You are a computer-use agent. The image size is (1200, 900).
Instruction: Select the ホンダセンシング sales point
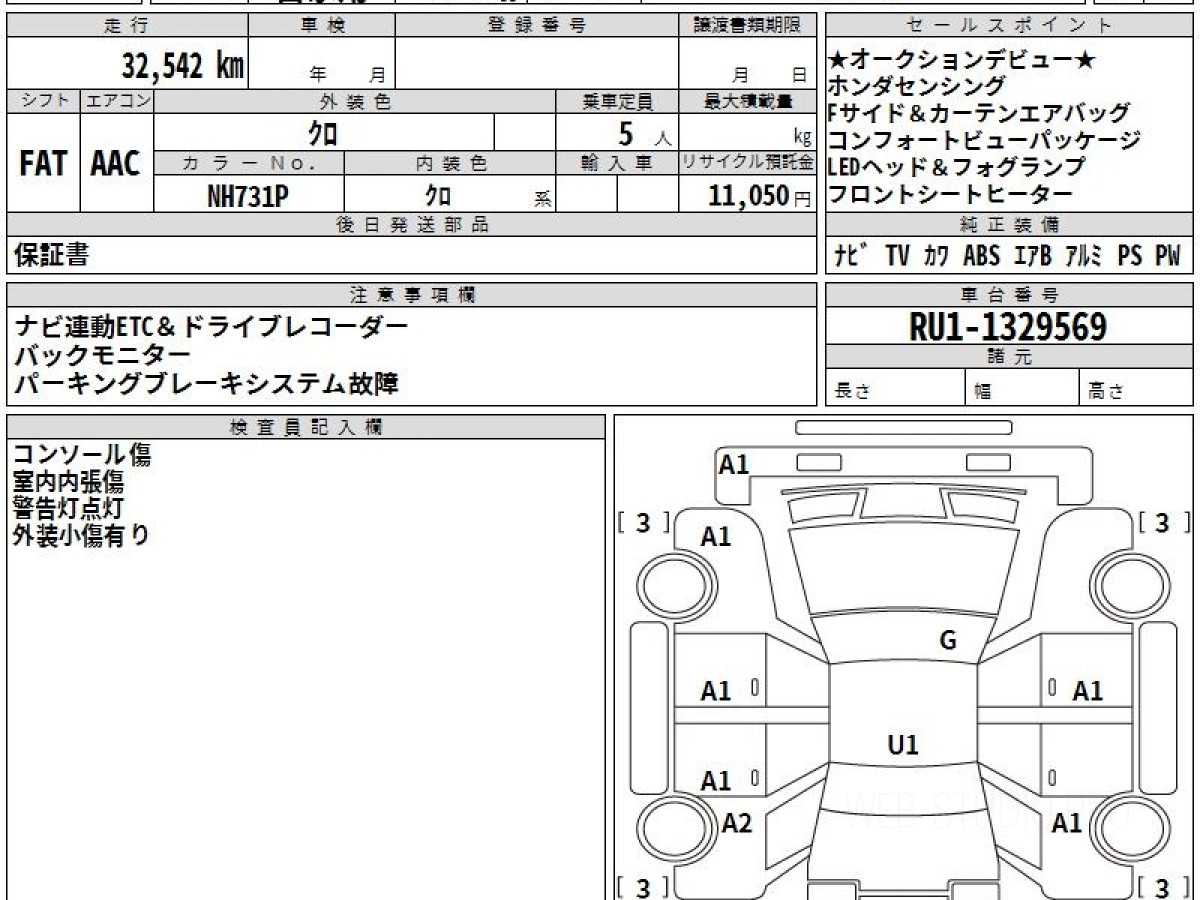coord(917,86)
